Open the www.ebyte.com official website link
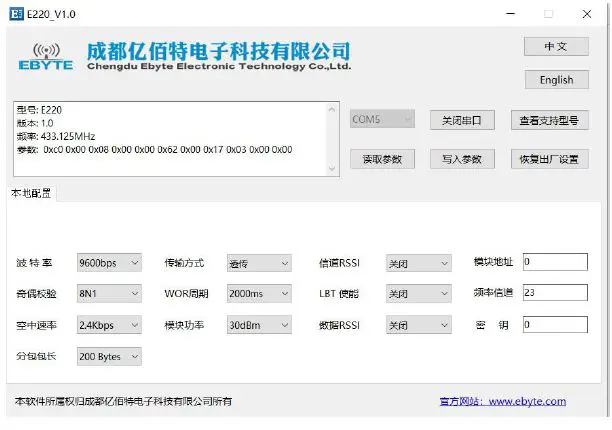612x430 pixels. [x=503, y=401]
